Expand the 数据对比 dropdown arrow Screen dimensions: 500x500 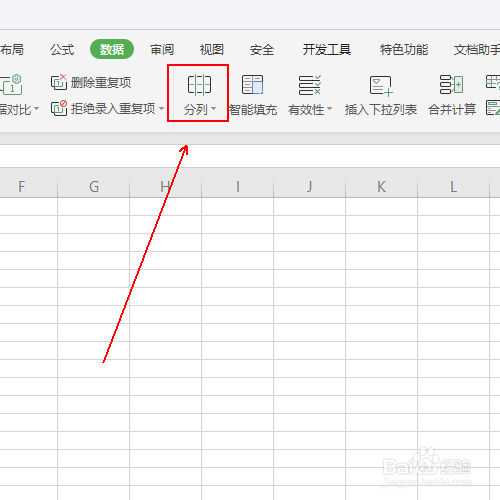point(36,109)
